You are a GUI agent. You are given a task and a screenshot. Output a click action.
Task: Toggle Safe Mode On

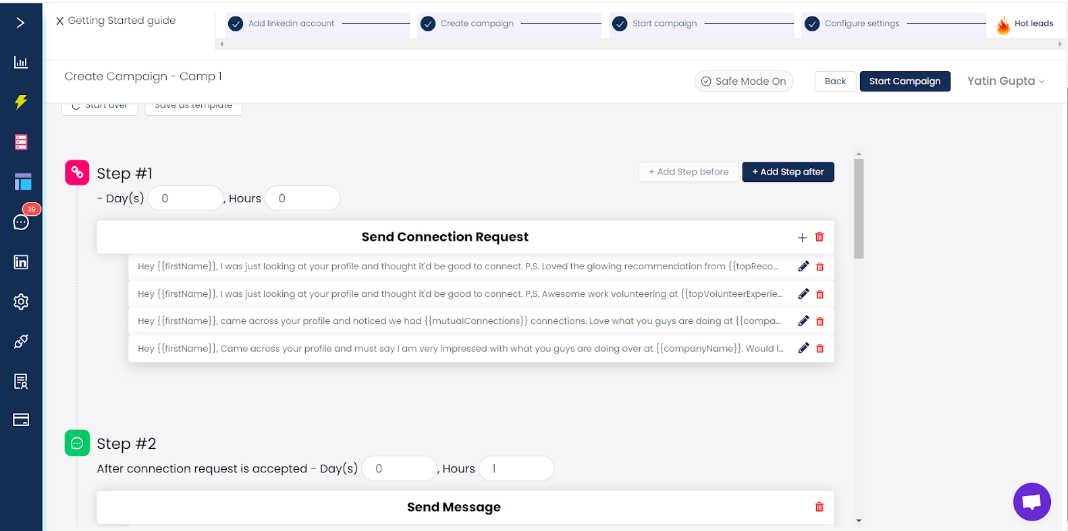pyautogui.click(x=744, y=81)
